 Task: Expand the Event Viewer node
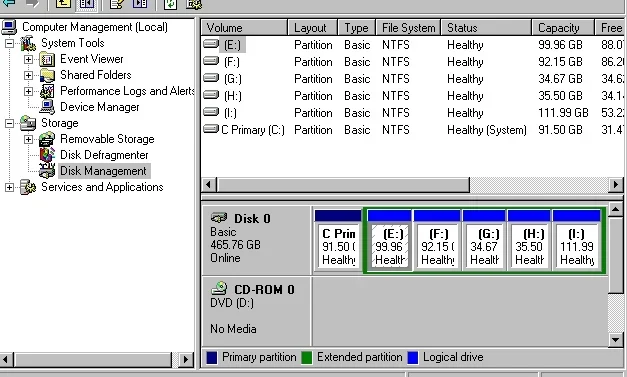(x=28, y=59)
